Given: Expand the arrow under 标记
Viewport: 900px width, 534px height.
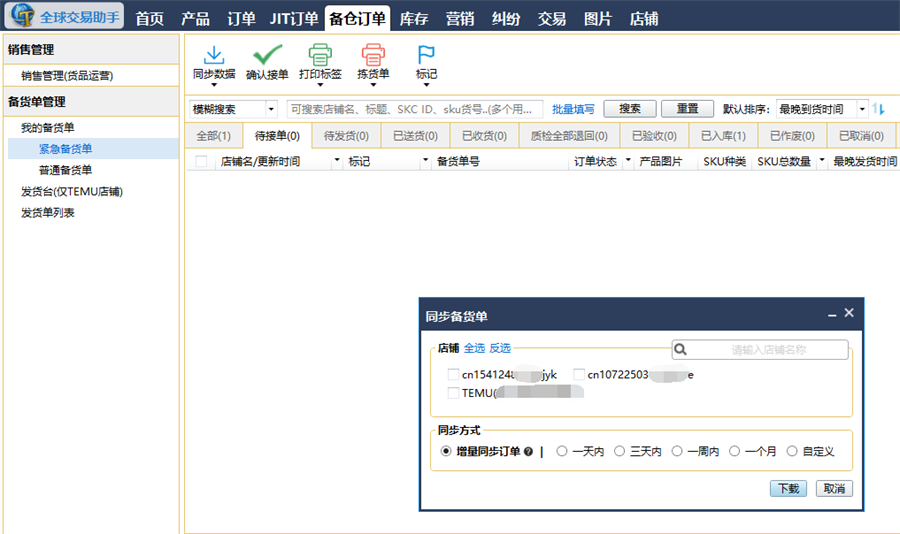Looking at the screenshot, I should pyautogui.click(x=426, y=85).
